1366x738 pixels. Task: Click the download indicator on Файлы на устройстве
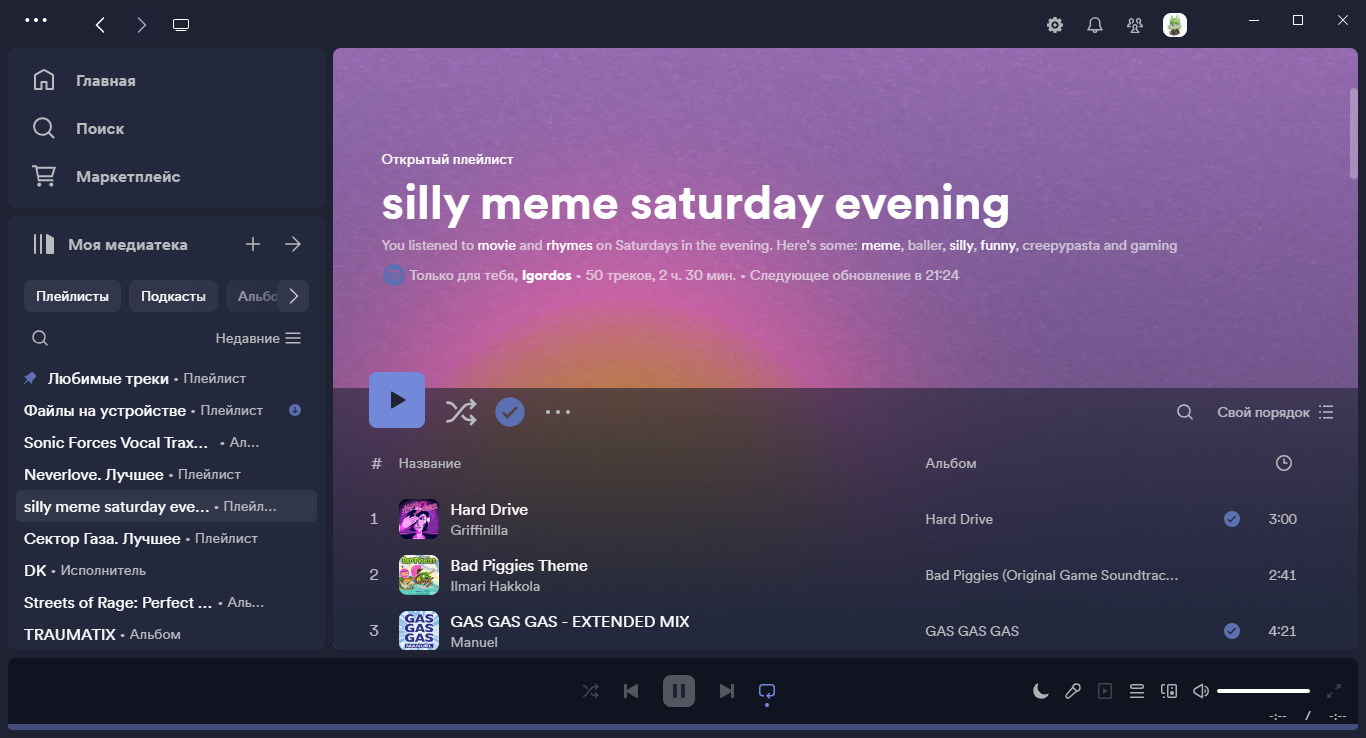coord(295,410)
